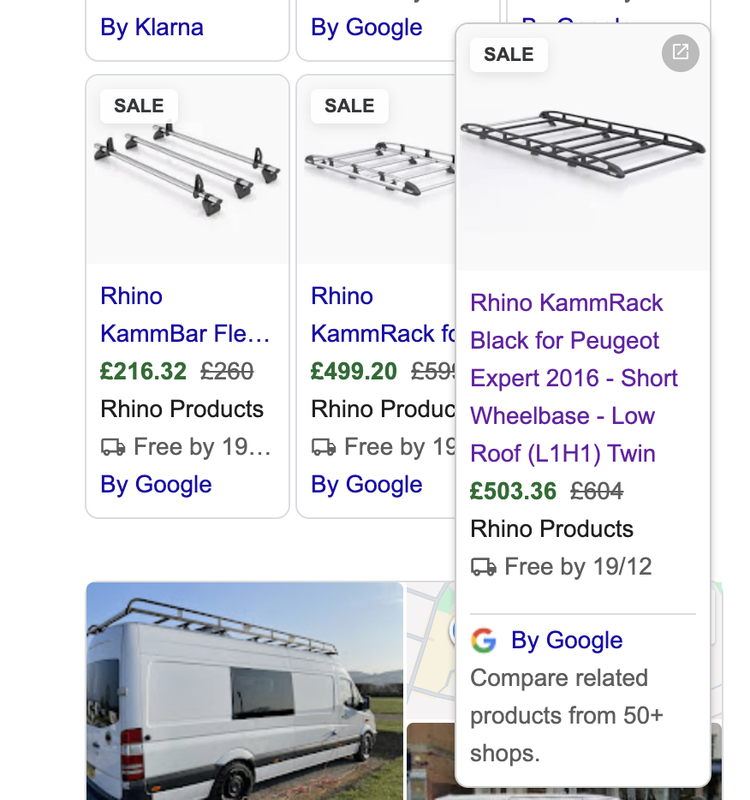Image resolution: width=750 pixels, height=800 pixels.
Task: Click the delivery truck icon near Free by 19/12
Action: (x=483, y=567)
